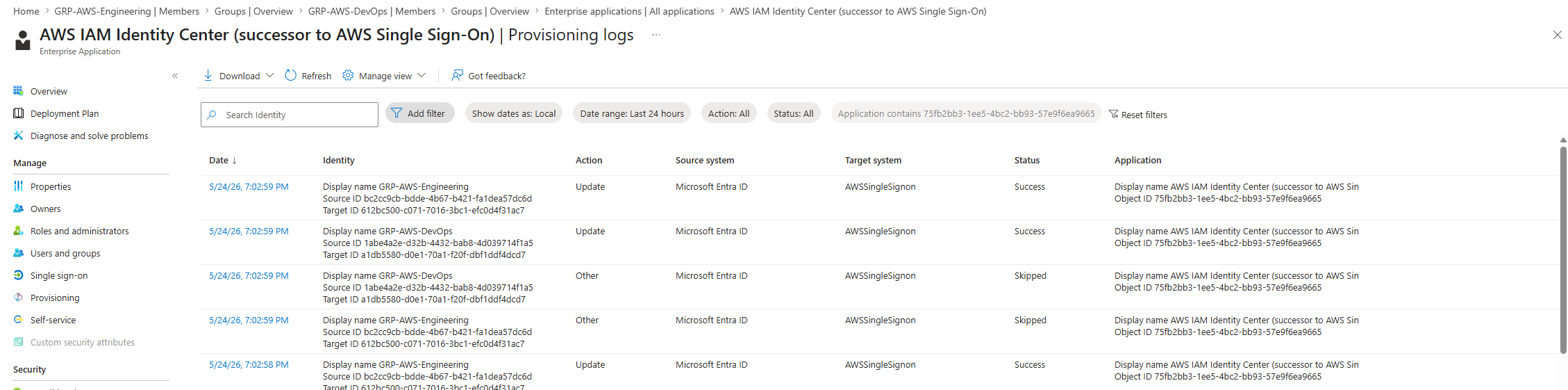Screen dimensions: 1568x390
Task: Click the Update action in the 'Success' GRP-AWS-DevOps row
Action: (590, 231)
